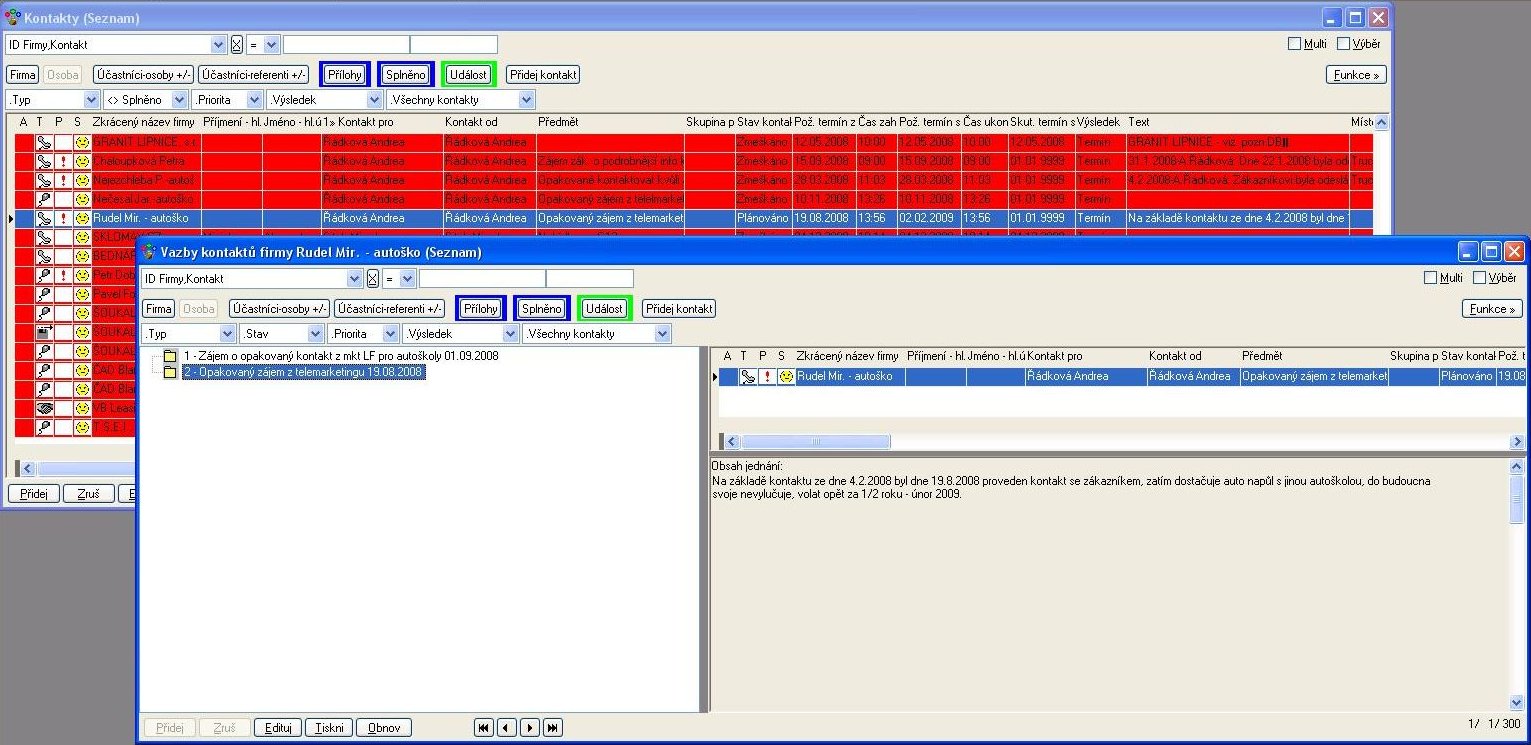The image size is (1531, 745).
Task: Click the smiley icon in Vazby grid row
Action: tap(786, 377)
